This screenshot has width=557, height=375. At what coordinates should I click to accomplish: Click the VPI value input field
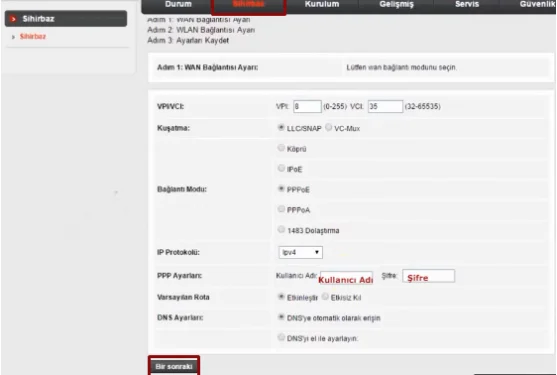pyautogui.click(x=307, y=107)
